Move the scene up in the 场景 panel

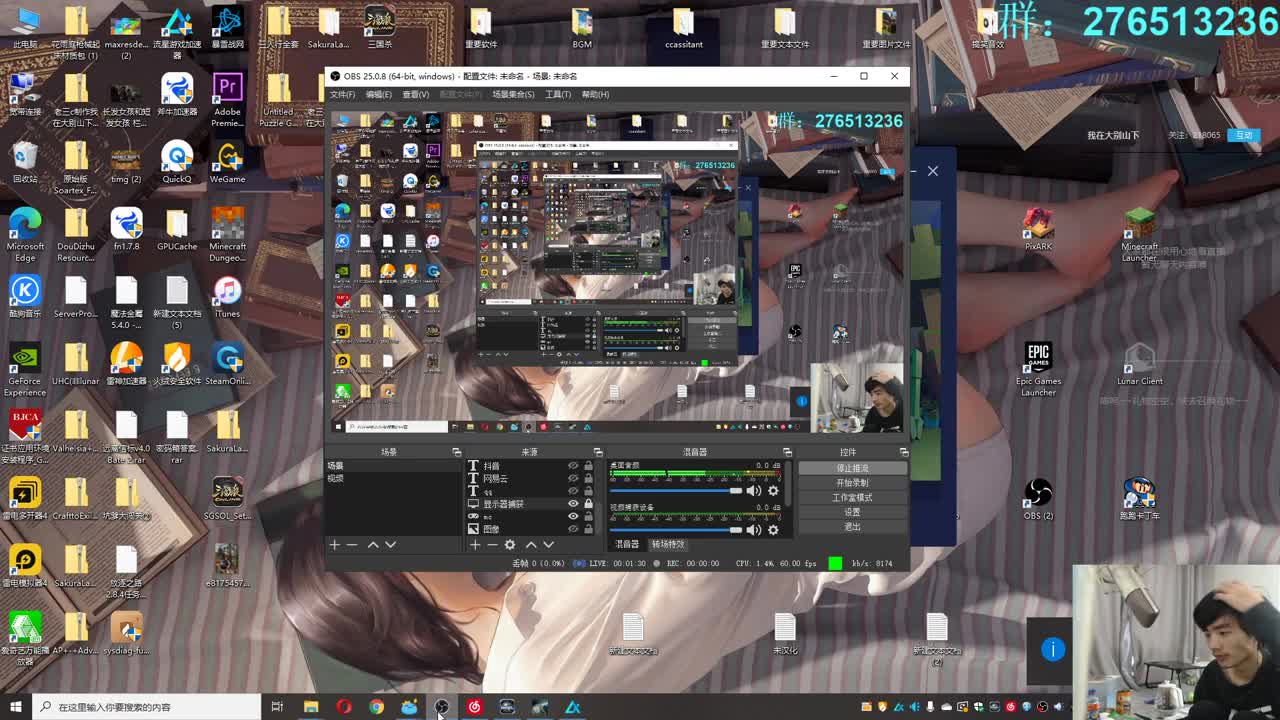click(373, 544)
